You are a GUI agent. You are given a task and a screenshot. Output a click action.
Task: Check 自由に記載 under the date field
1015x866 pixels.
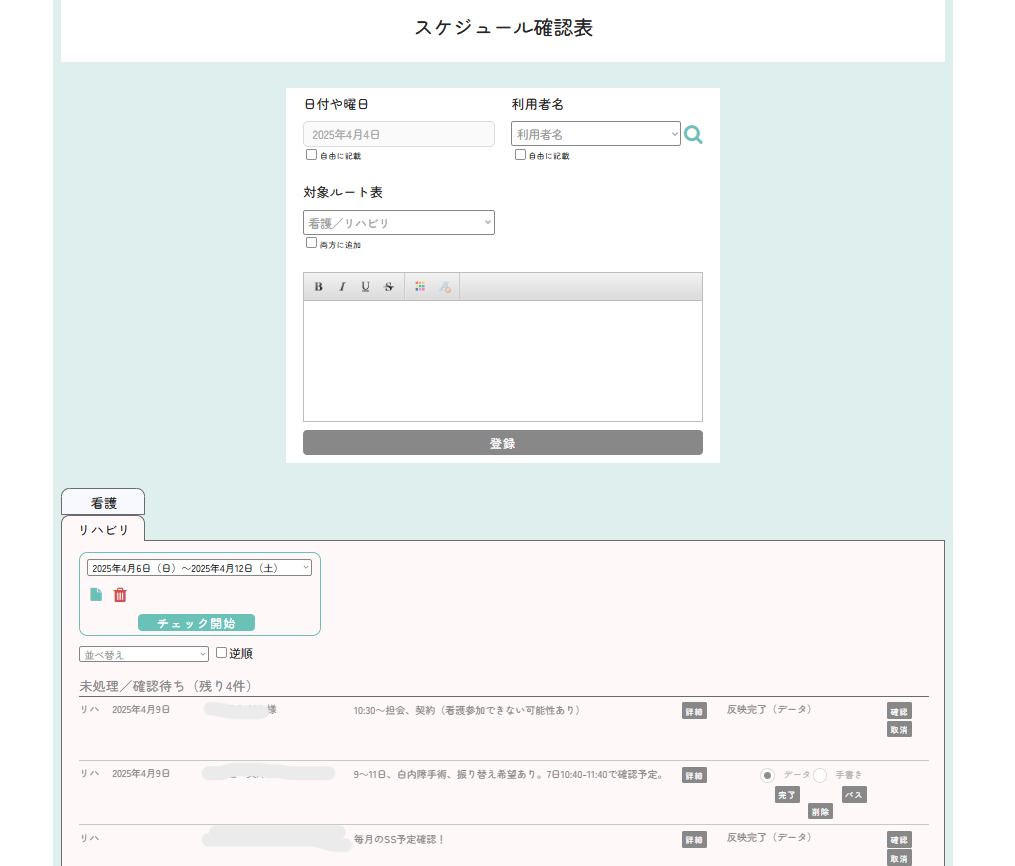311,155
